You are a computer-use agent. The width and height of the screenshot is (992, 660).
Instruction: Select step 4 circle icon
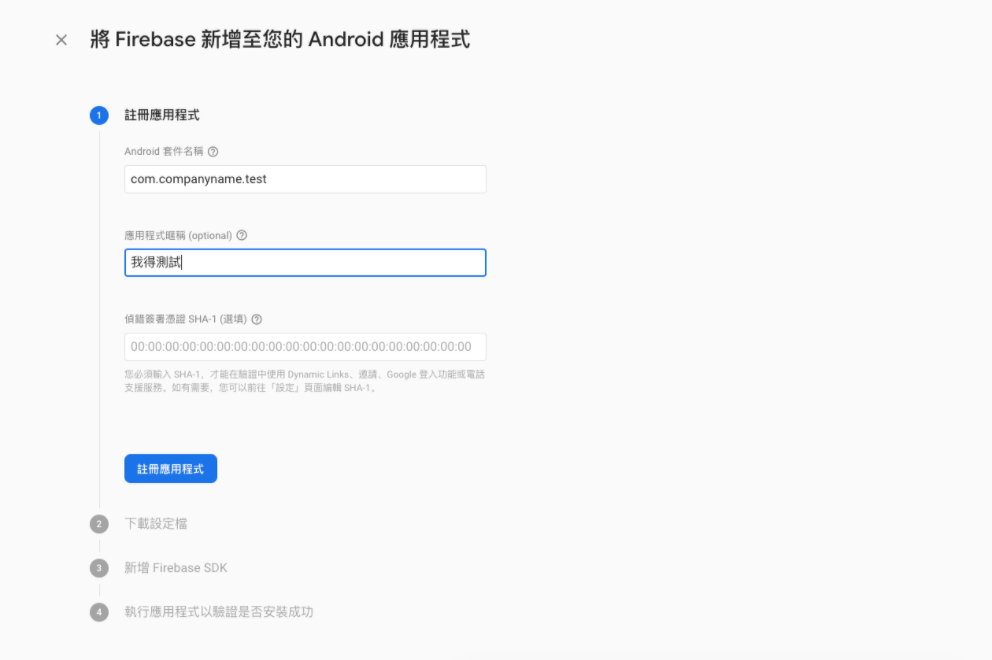click(99, 612)
